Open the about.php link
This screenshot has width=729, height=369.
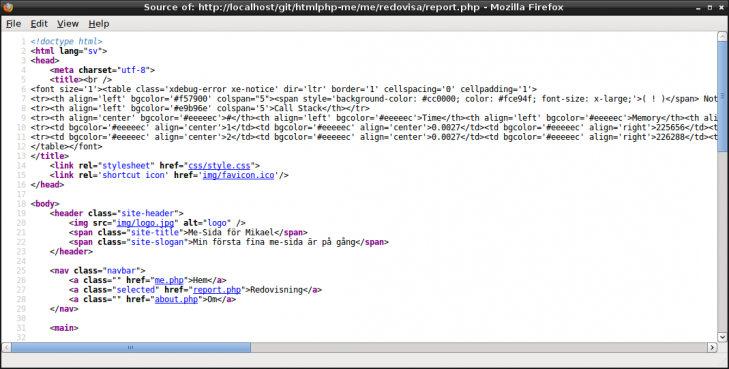coord(176,299)
